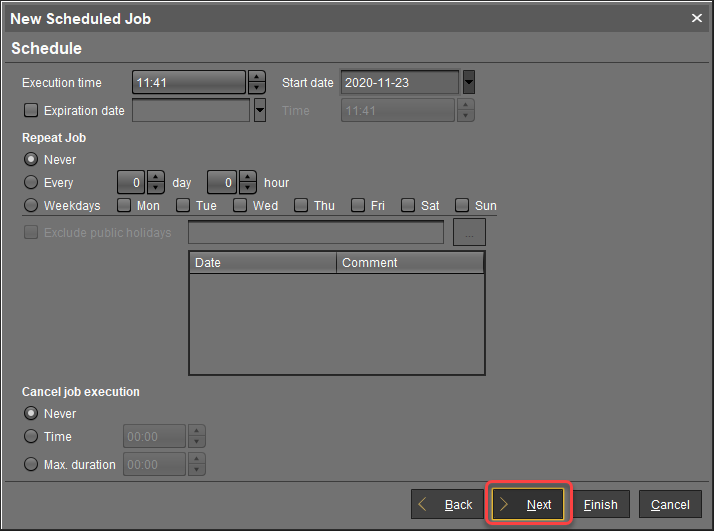Decrease the Execution time with down arrow

[x=257, y=88]
